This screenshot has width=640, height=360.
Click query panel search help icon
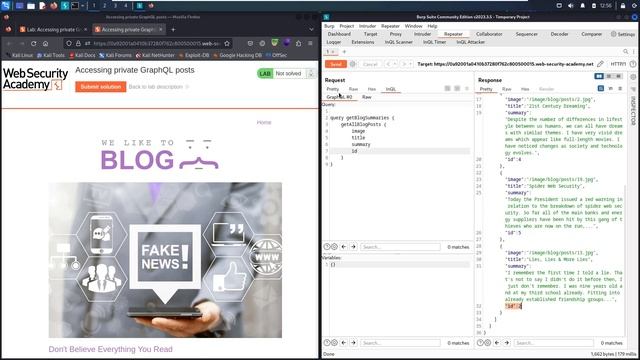(327, 247)
